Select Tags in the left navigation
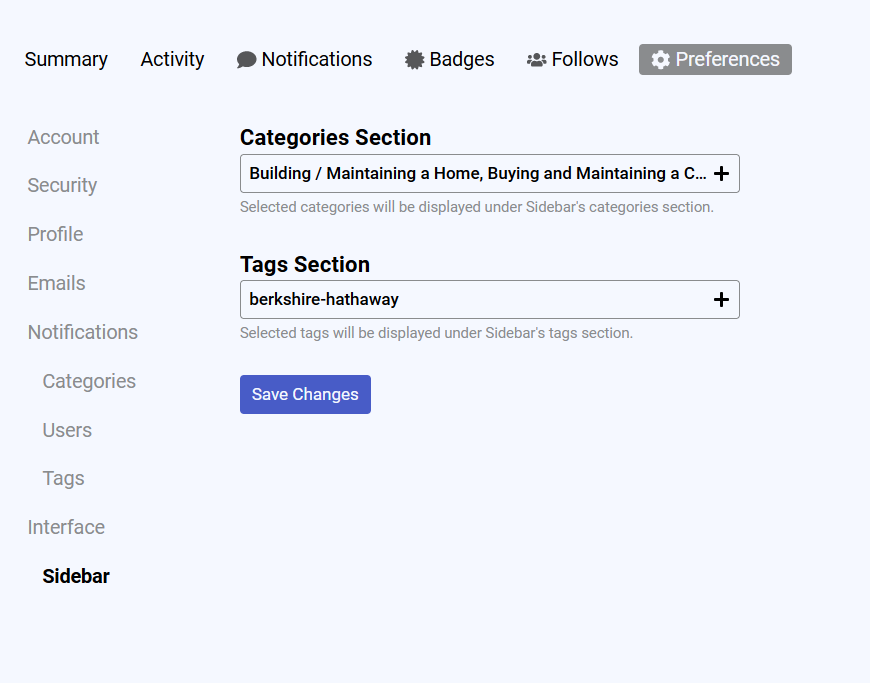The height and width of the screenshot is (683, 870). click(63, 478)
